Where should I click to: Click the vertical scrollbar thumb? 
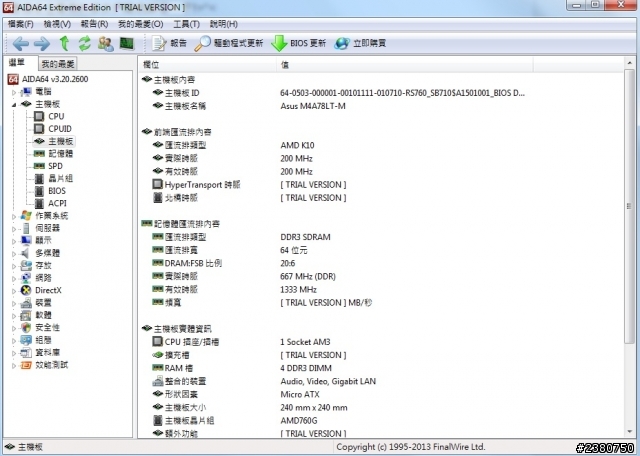(x=629, y=206)
